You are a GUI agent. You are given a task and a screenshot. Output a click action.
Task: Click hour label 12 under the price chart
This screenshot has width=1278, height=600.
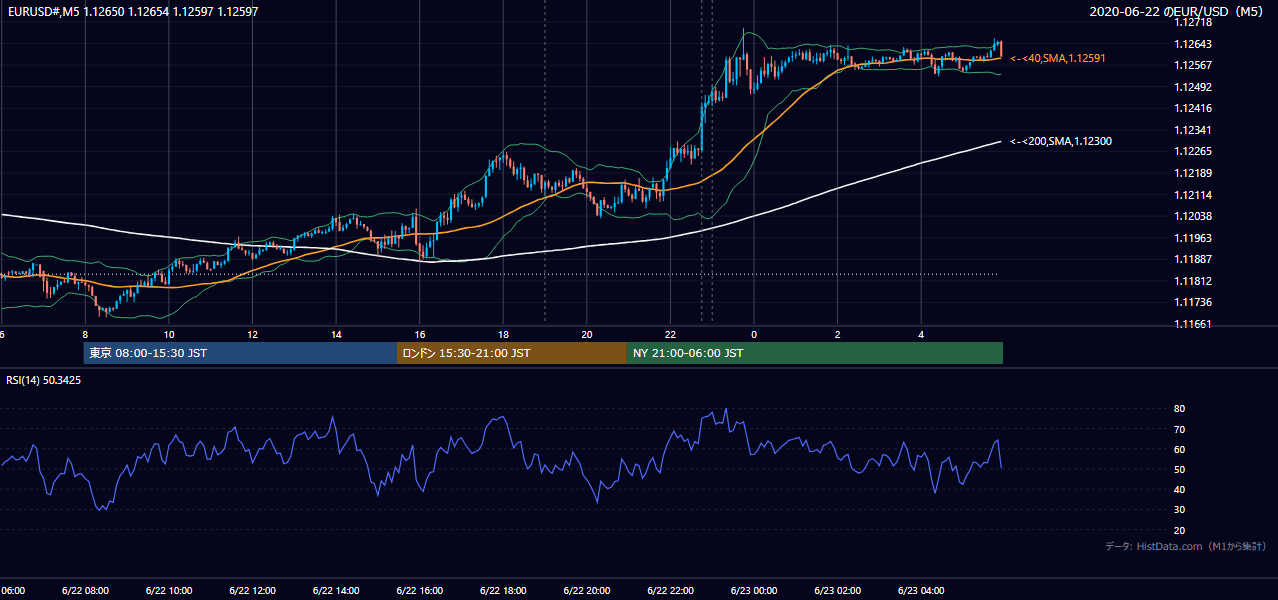point(252,335)
